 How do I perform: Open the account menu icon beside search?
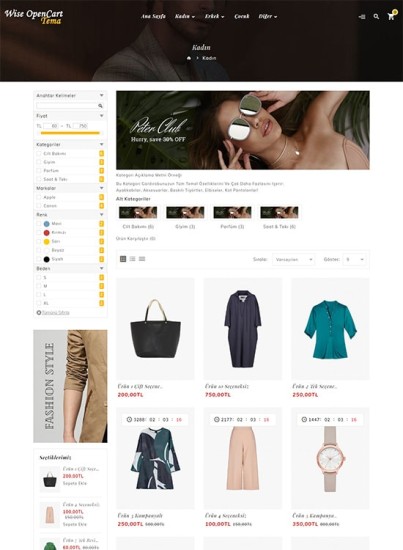click(x=362, y=16)
